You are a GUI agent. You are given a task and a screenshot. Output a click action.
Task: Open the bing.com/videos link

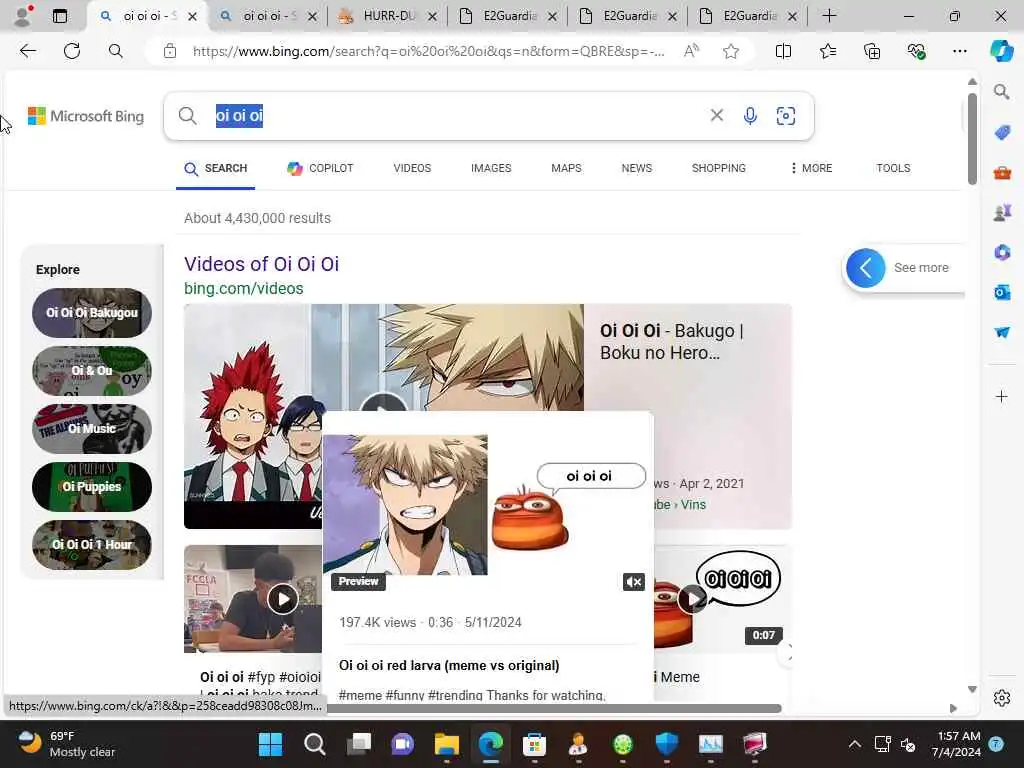point(244,288)
